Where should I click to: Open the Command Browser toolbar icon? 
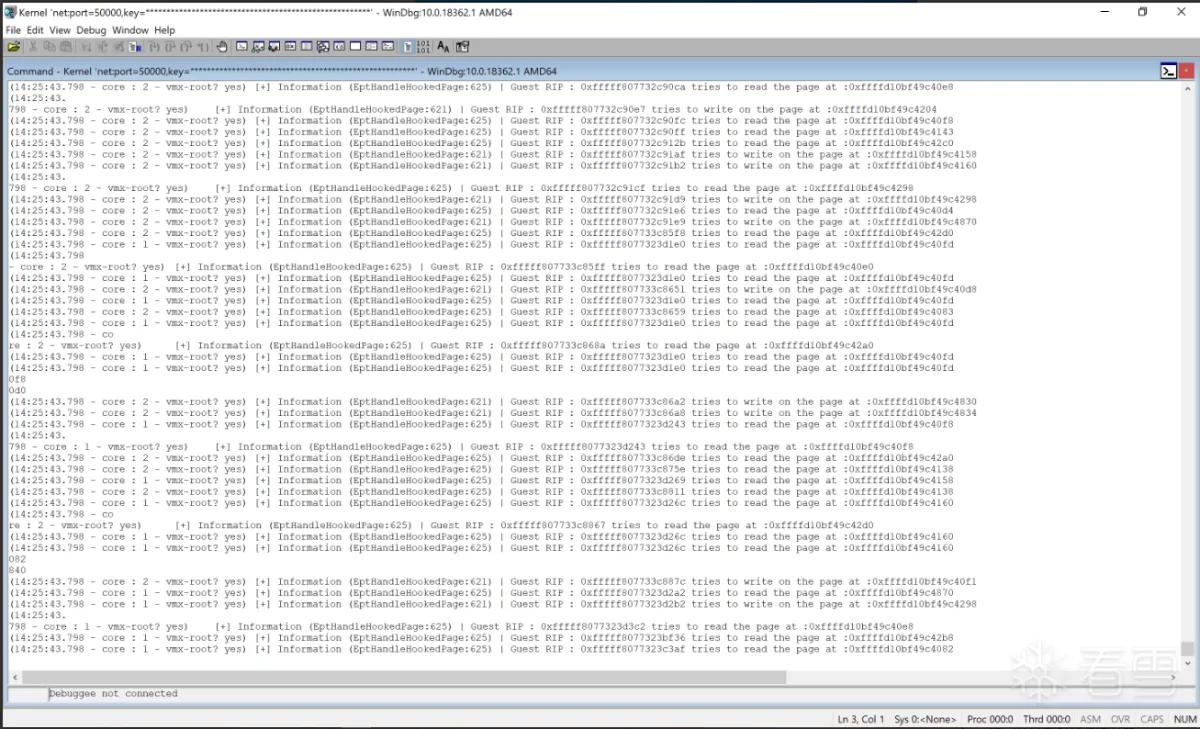point(387,47)
